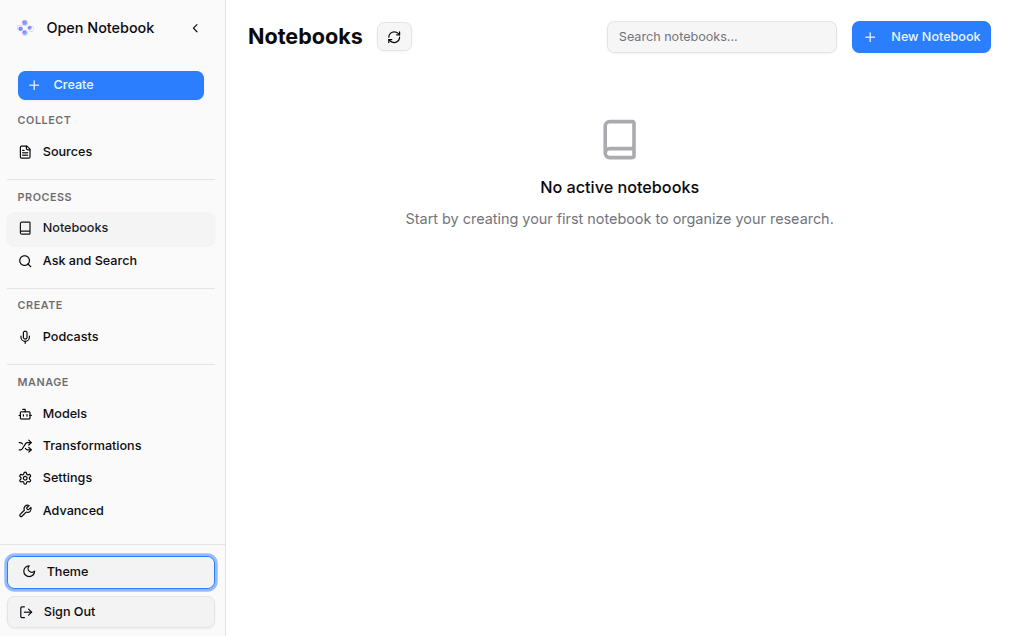Collapse the sidebar with the chevron
The height and width of the screenshot is (636, 1011).
click(195, 28)
